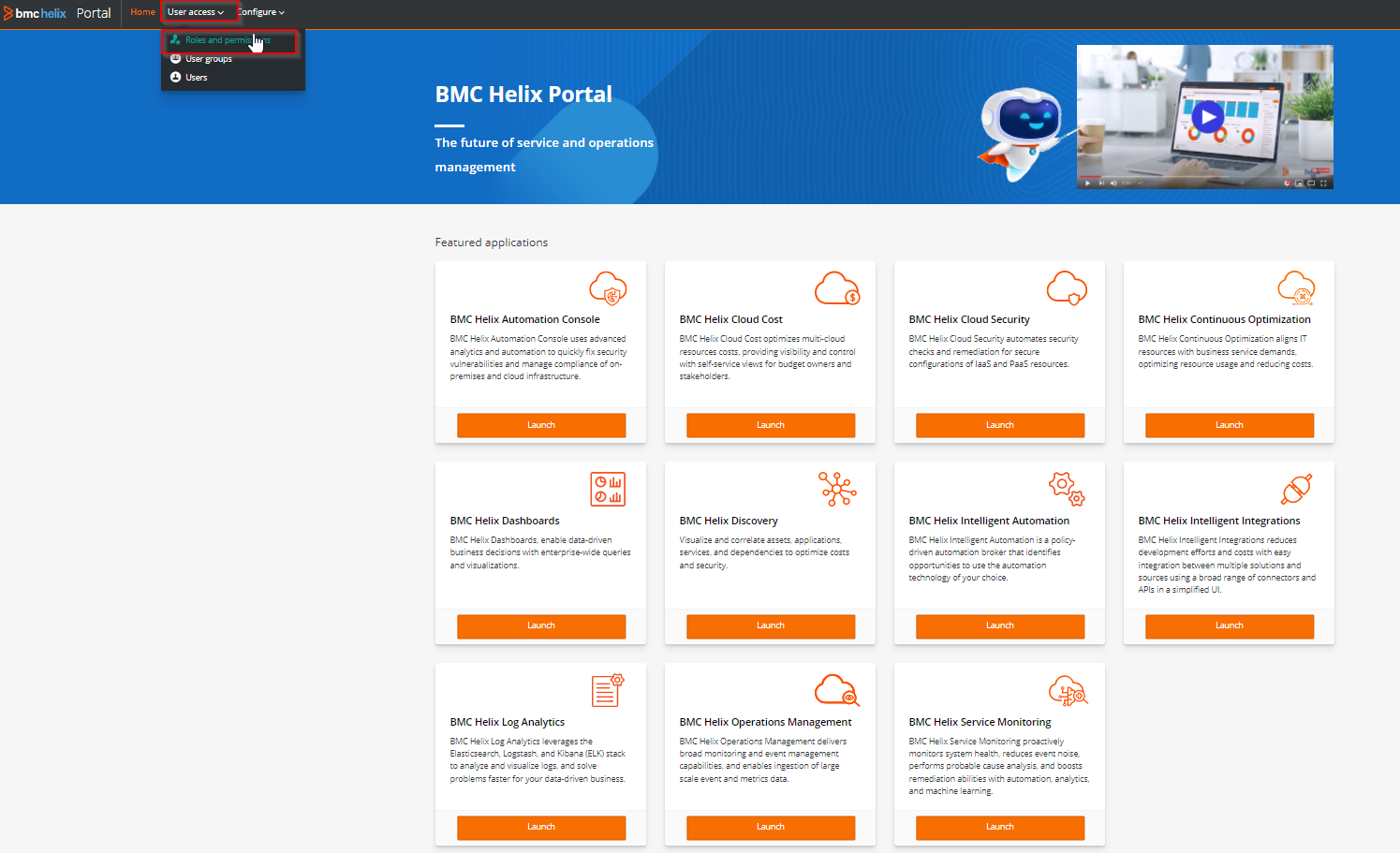Screen dimensions: 1400x853
Task: Launch BMC Helix Continuous Optimization
Action: (x=1230, y=425)
